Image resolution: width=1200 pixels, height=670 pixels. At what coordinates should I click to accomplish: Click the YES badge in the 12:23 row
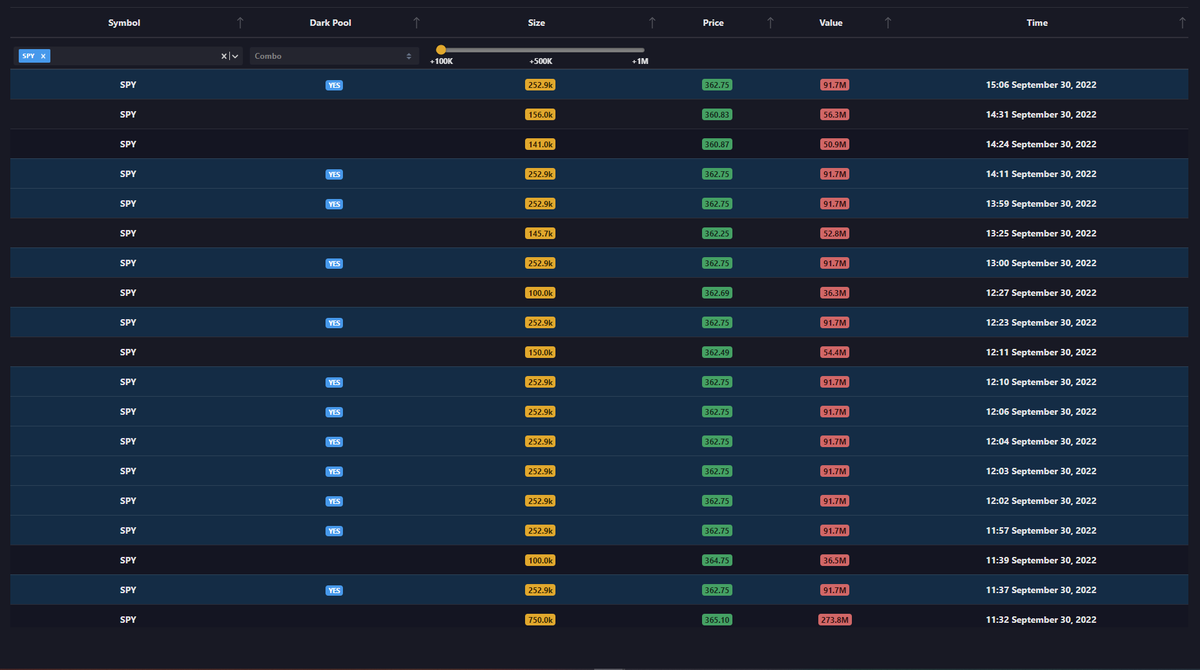[x=334, y=323]
